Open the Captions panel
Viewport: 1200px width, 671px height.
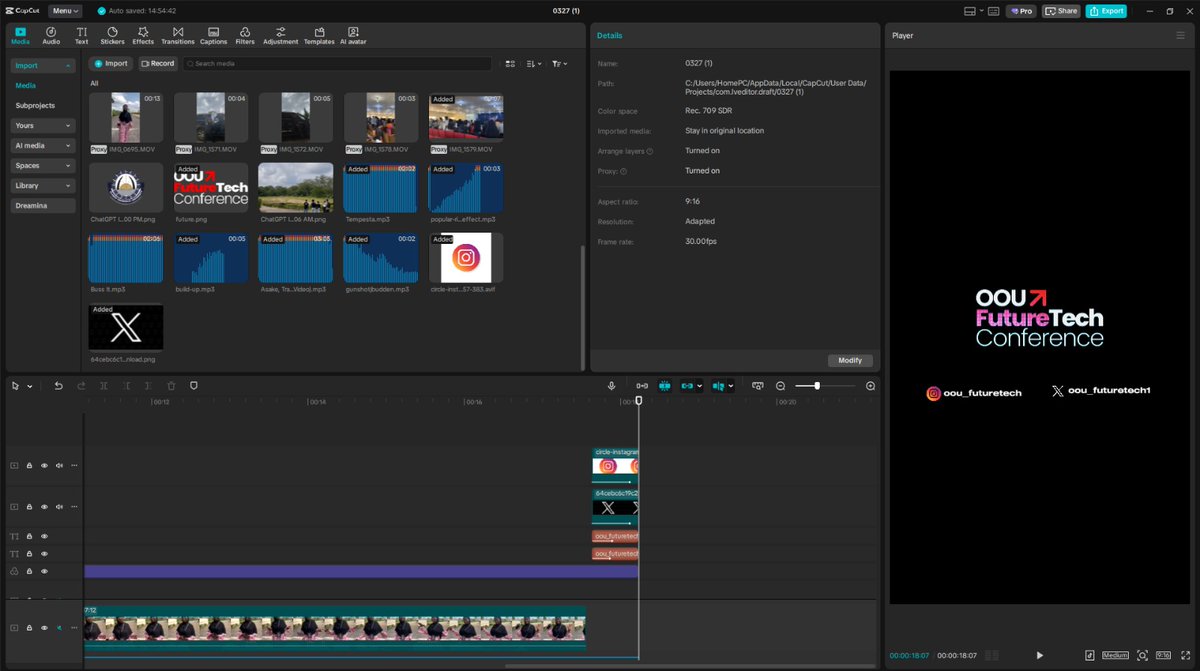click(214, 36)
